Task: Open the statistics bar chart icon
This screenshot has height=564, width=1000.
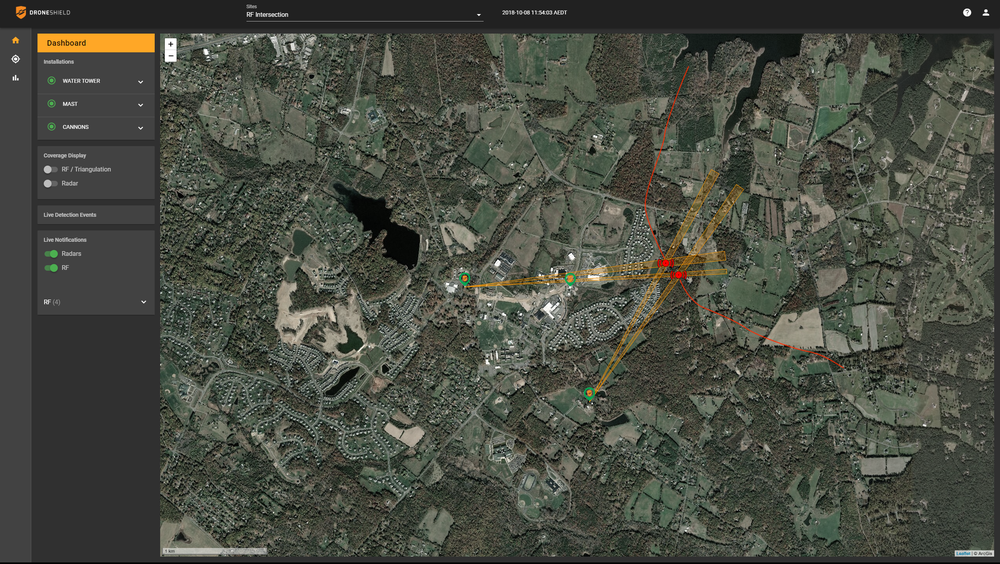Action: [x=15, y=78]
